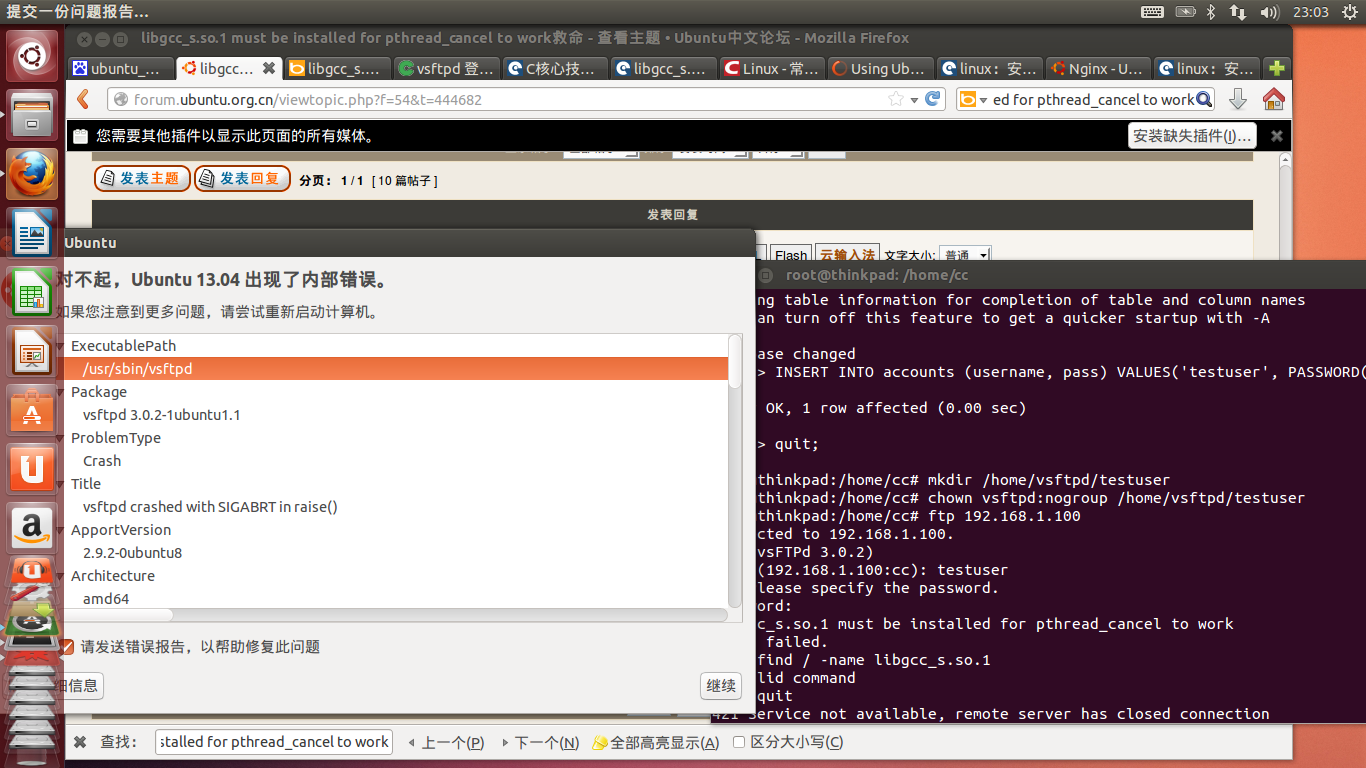Click the keyboard indicator in top panel

(x=1152, y=12)
